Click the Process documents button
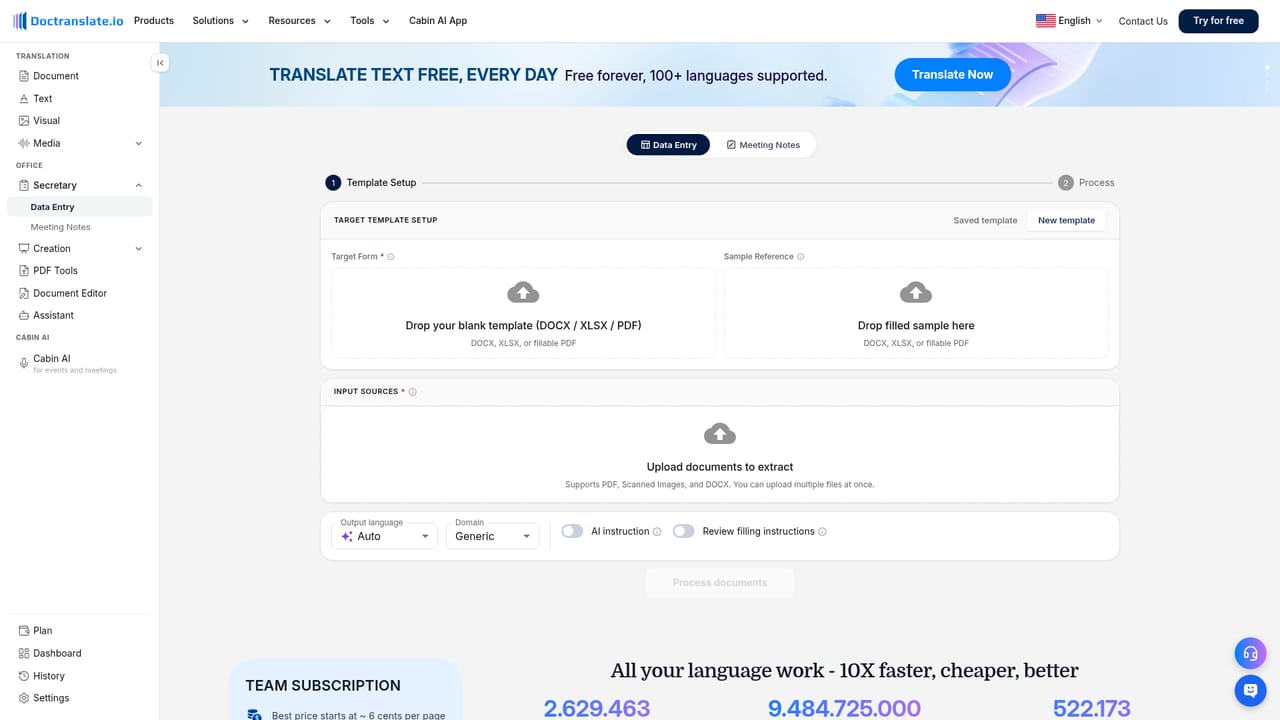1280x720 pixels. pos(720,583)
